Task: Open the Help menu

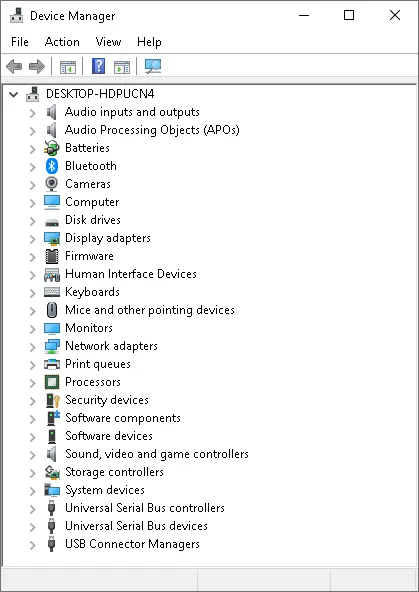Action: [x=149, y=42]
